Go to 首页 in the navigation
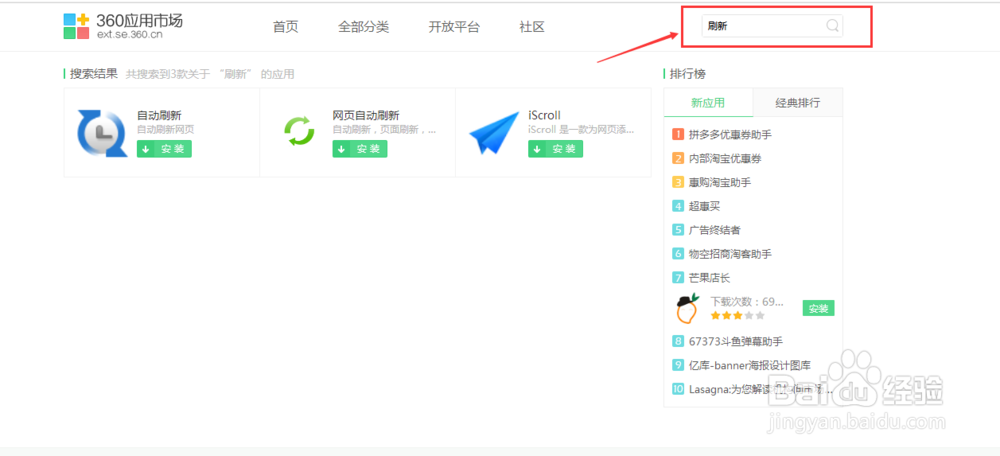Viewport: 1000px width, 456px height. 286,27
